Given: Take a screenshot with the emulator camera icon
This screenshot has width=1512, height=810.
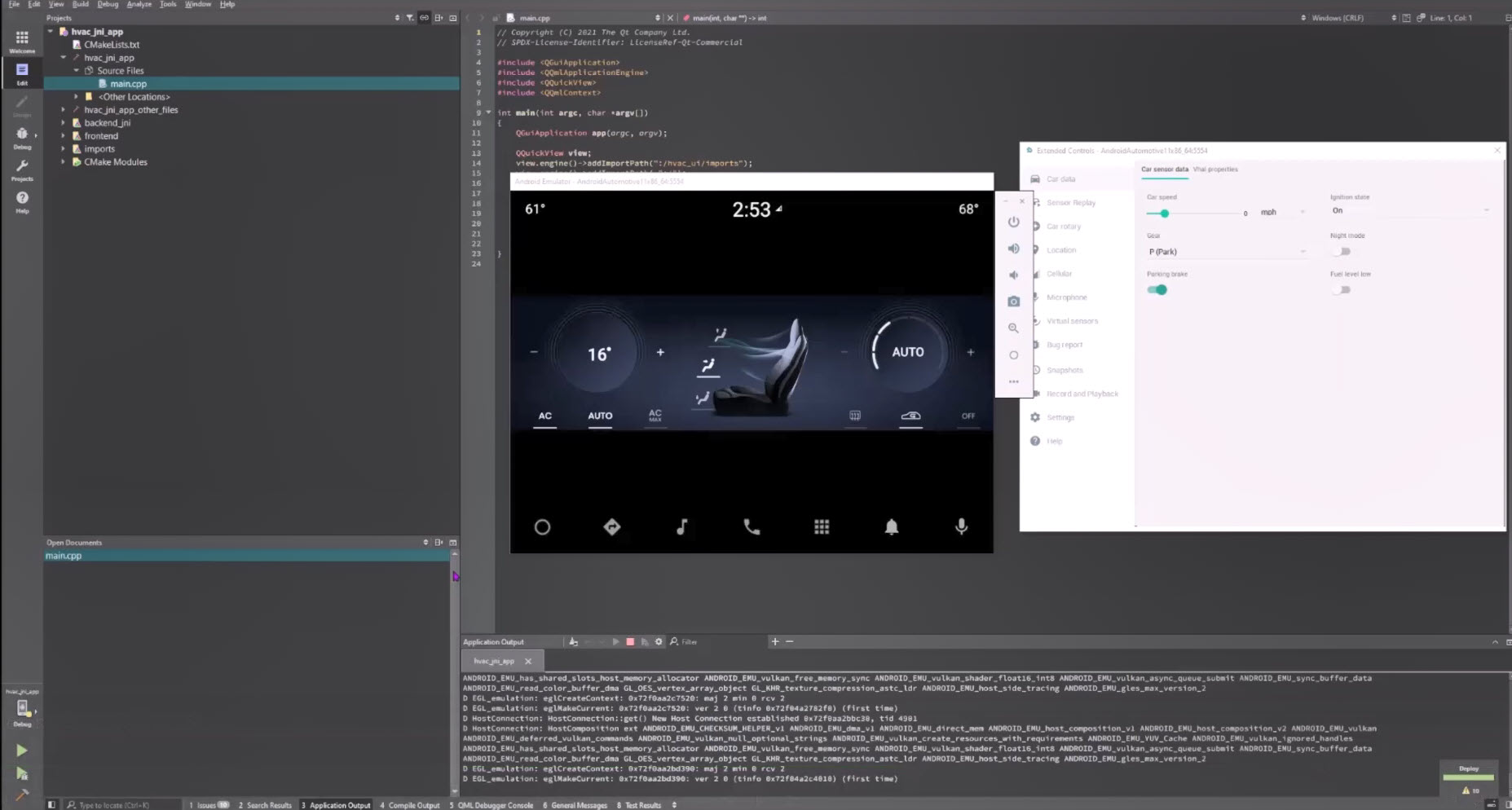Looking at the screenshot, I should (x=1013, y=301).
